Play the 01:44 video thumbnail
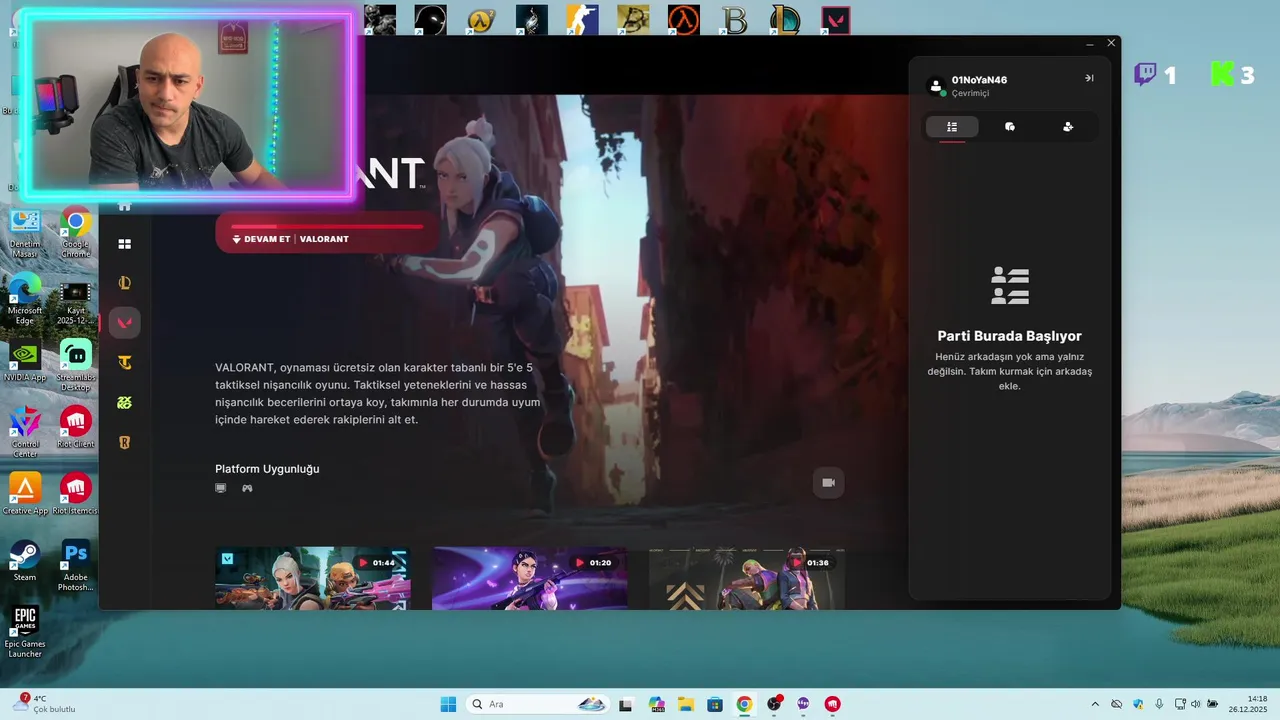Screen dimensions: 1280x720 [313, 578]
